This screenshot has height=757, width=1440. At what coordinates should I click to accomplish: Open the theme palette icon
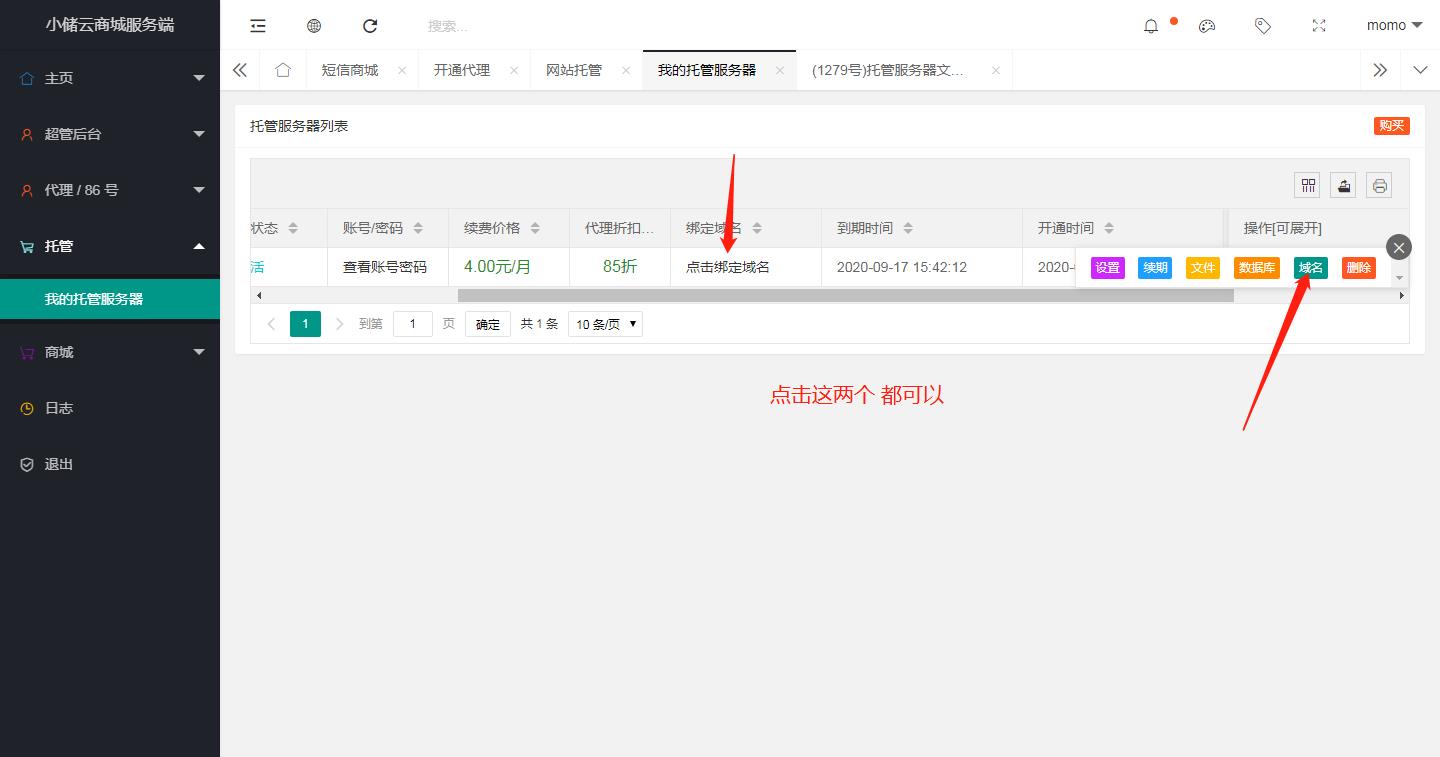pos(1207,26)
